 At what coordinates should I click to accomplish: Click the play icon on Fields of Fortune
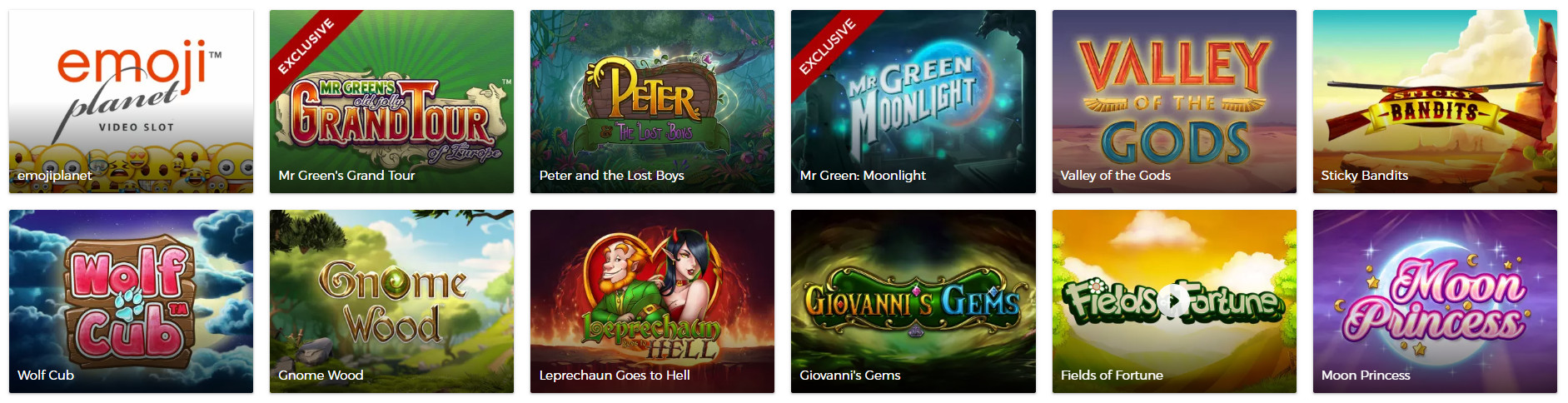(1173, 301)
